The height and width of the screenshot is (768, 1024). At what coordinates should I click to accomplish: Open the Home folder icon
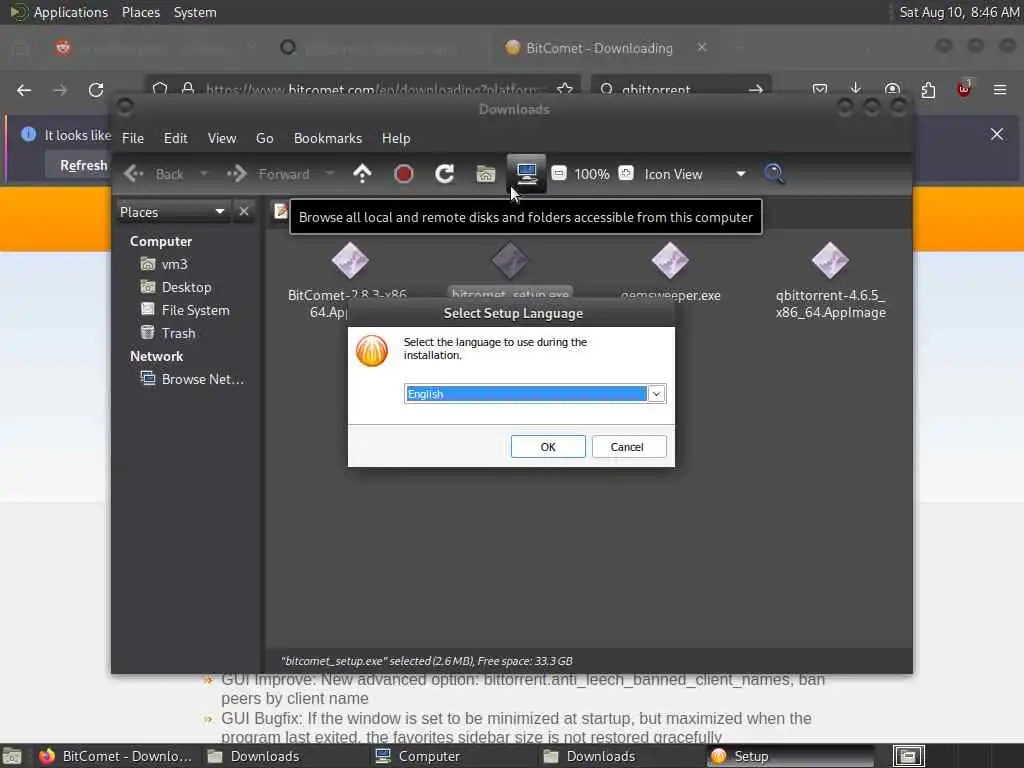[486, 174]
